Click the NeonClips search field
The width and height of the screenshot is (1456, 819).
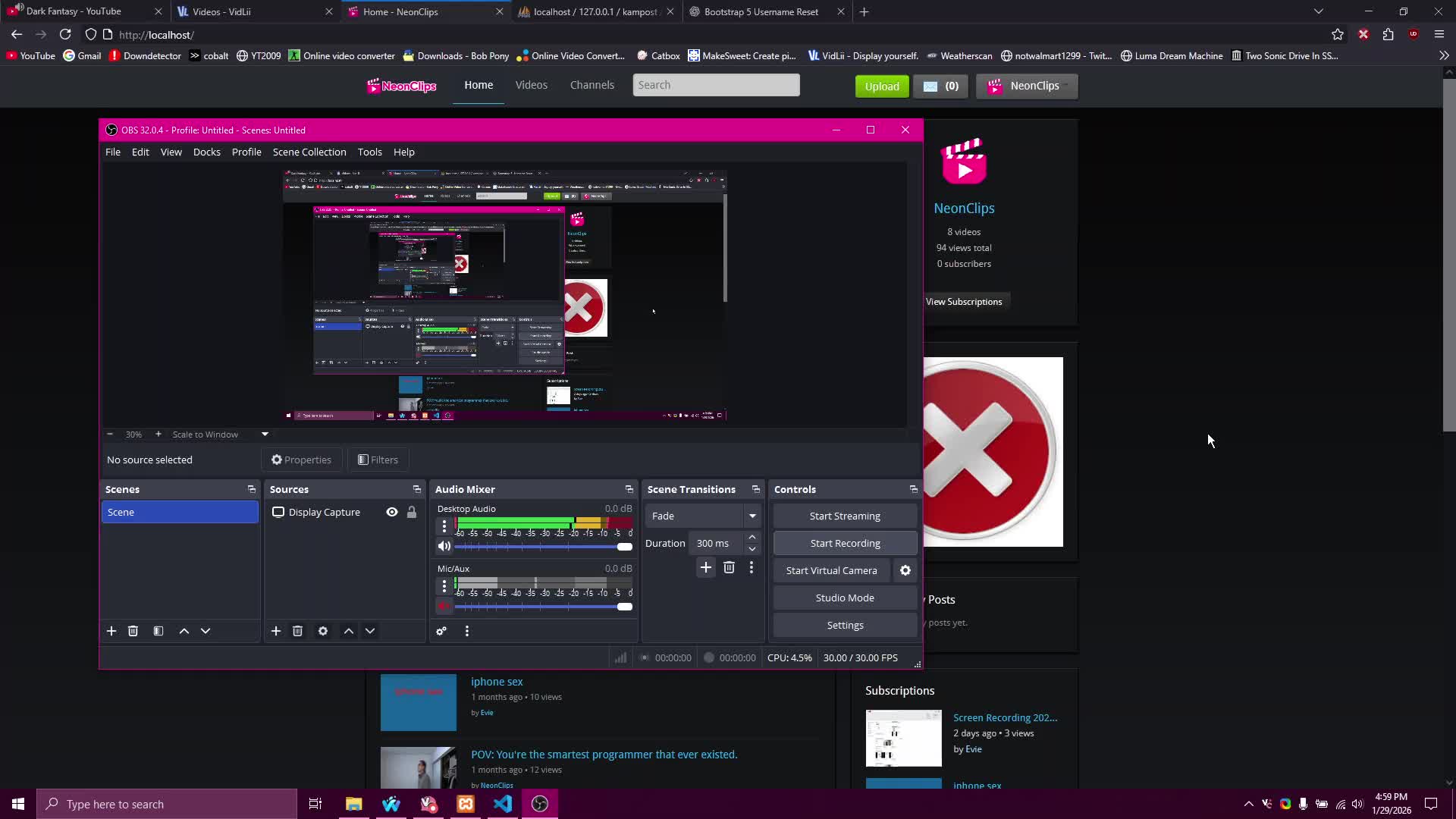717,85
